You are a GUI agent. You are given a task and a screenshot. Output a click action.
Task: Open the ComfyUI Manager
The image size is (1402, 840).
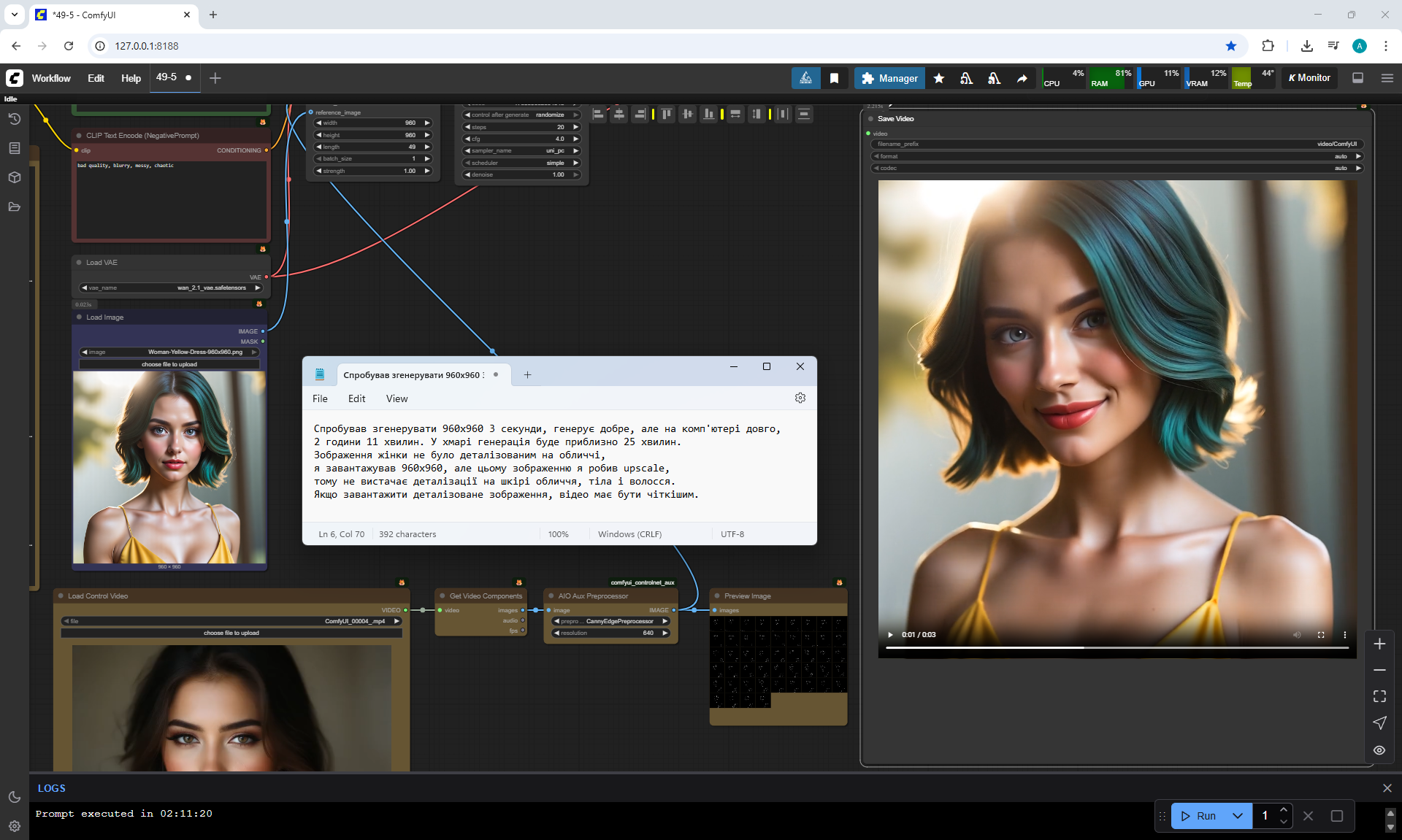pos(889,78)
